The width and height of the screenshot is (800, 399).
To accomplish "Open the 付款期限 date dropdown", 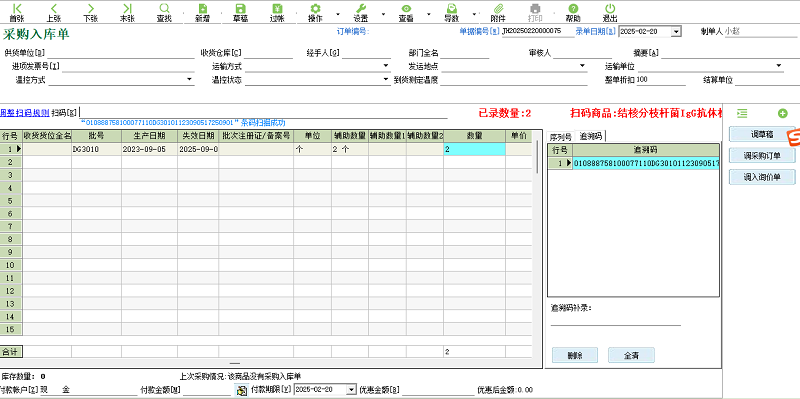I will [x=351, y=390].
